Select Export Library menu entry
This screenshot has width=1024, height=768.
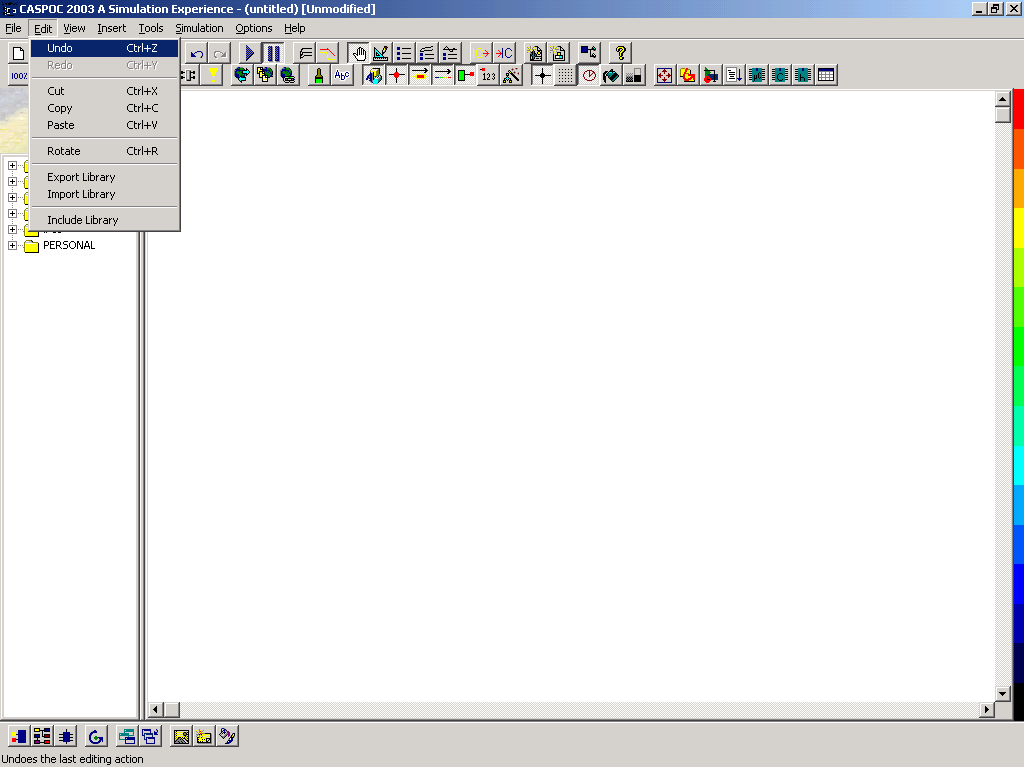click(x=104, y=178)
